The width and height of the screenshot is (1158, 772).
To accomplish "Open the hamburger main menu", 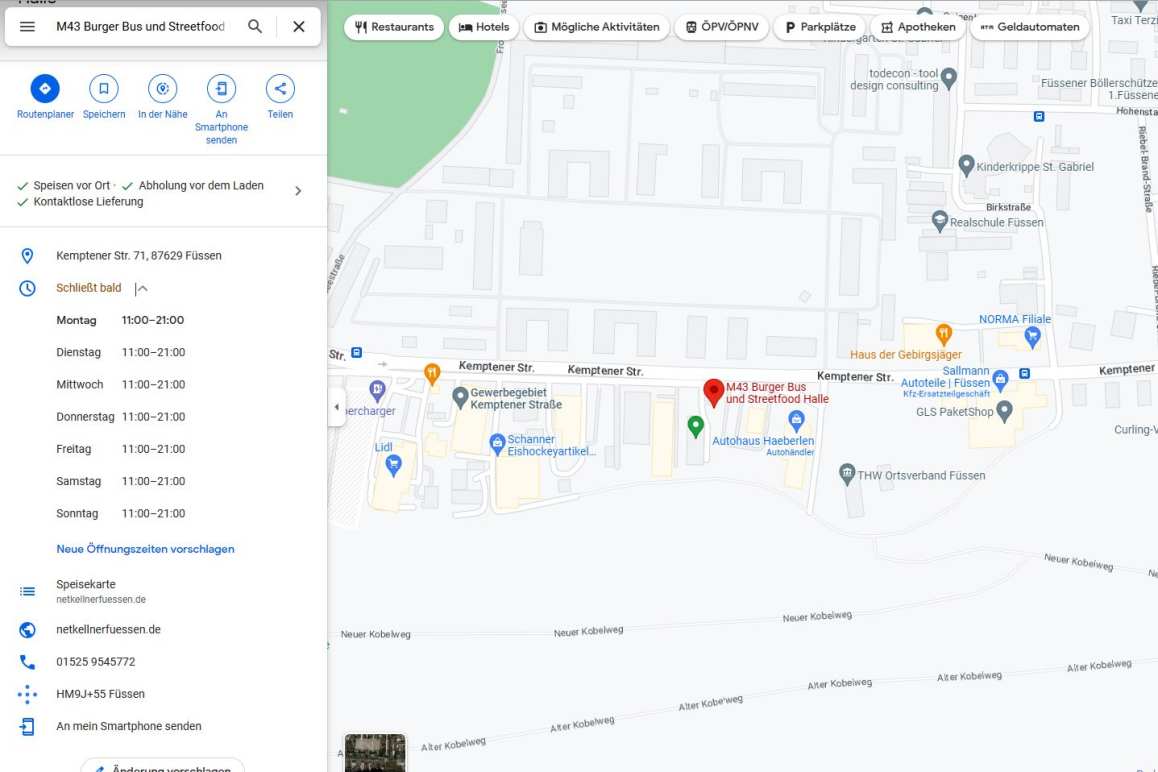I will pos(27,27).
